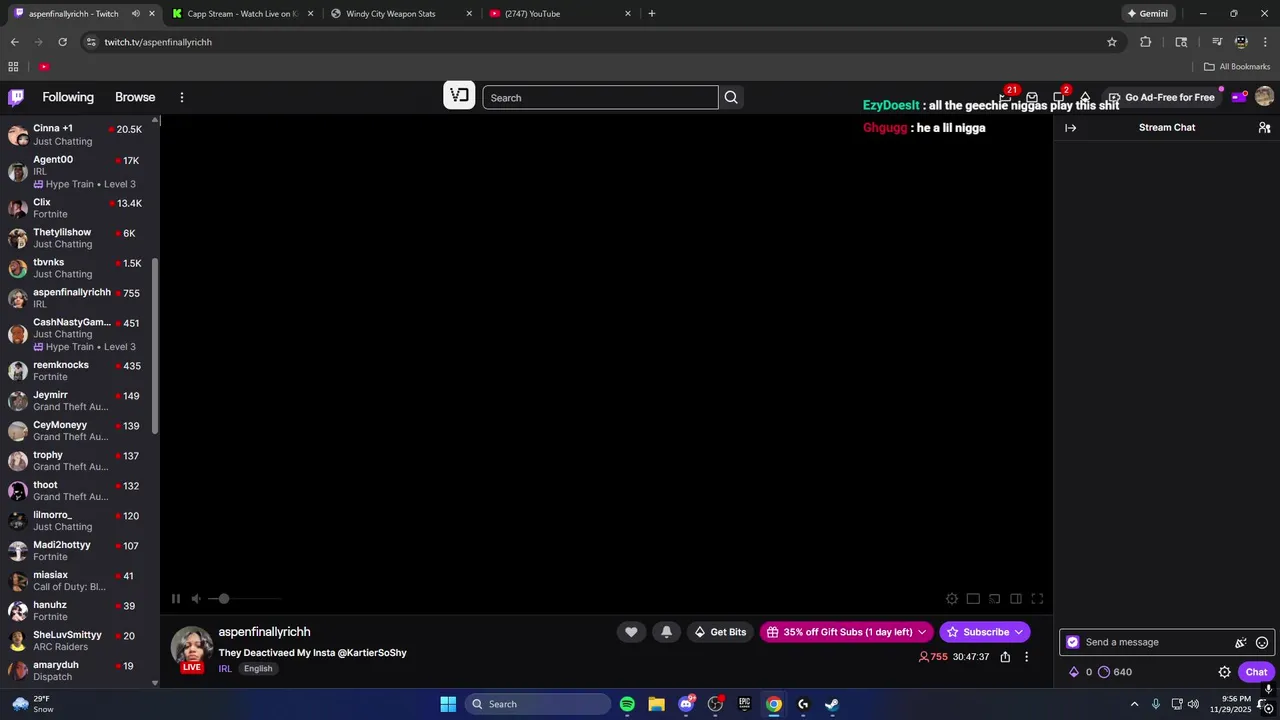The image size is (1280, 720).
Task: Share the stream with the share icon
Action: tap(1005, 657)
